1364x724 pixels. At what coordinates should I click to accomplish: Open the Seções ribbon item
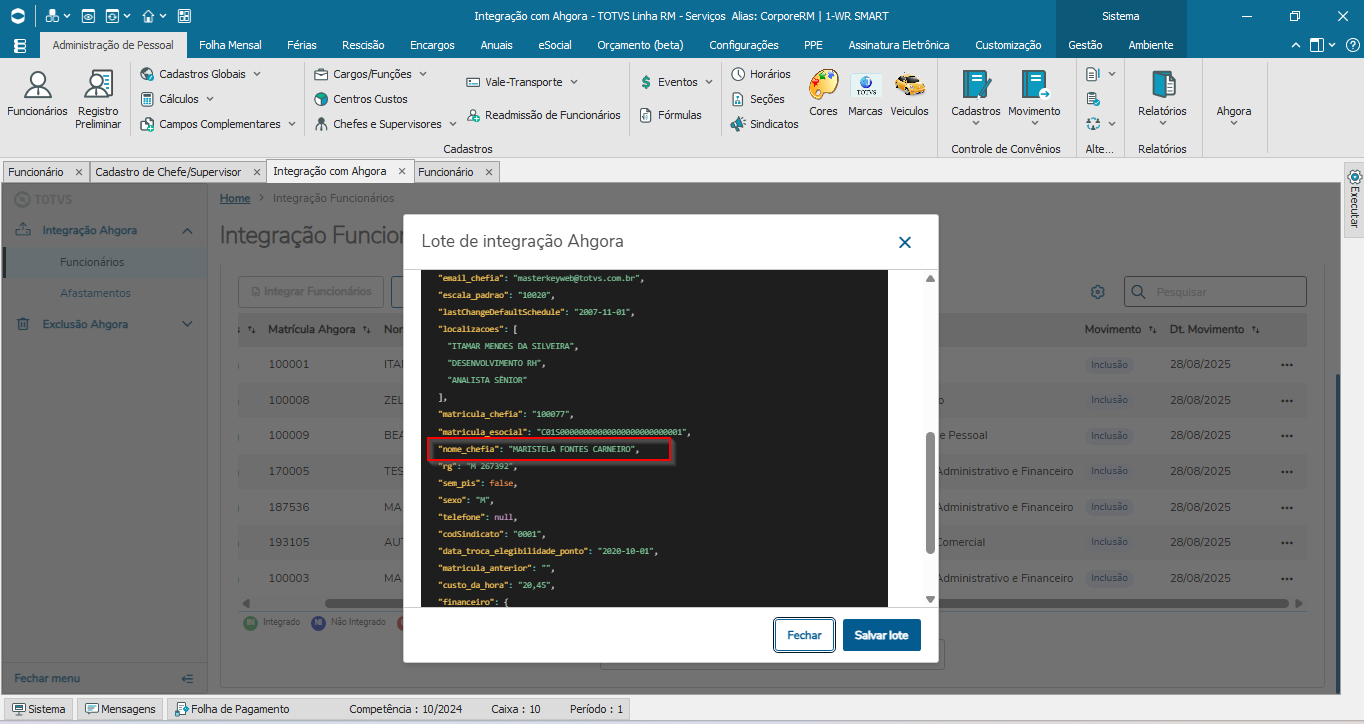[x=758, y=99]
